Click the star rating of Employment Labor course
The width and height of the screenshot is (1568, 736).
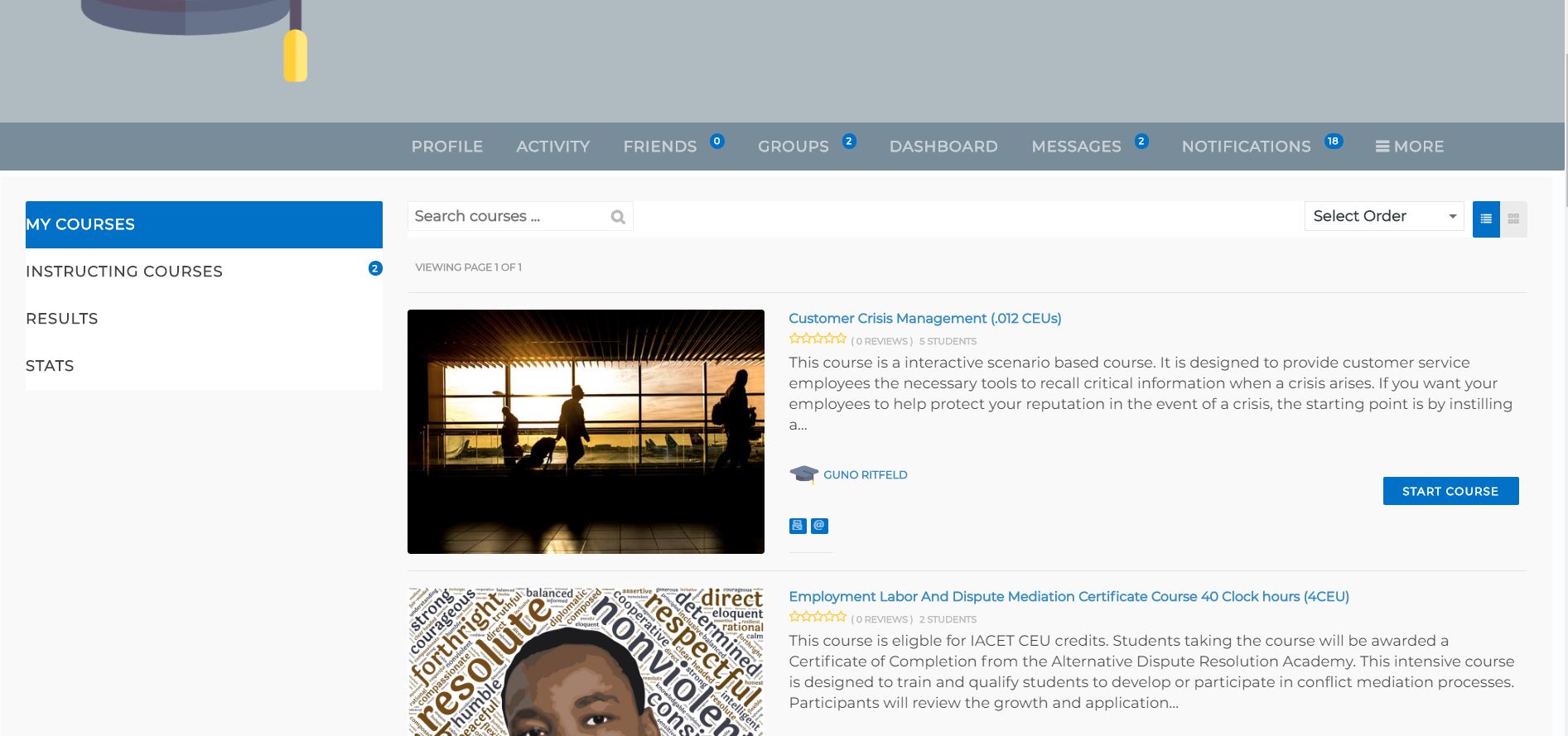coord(818,617)
